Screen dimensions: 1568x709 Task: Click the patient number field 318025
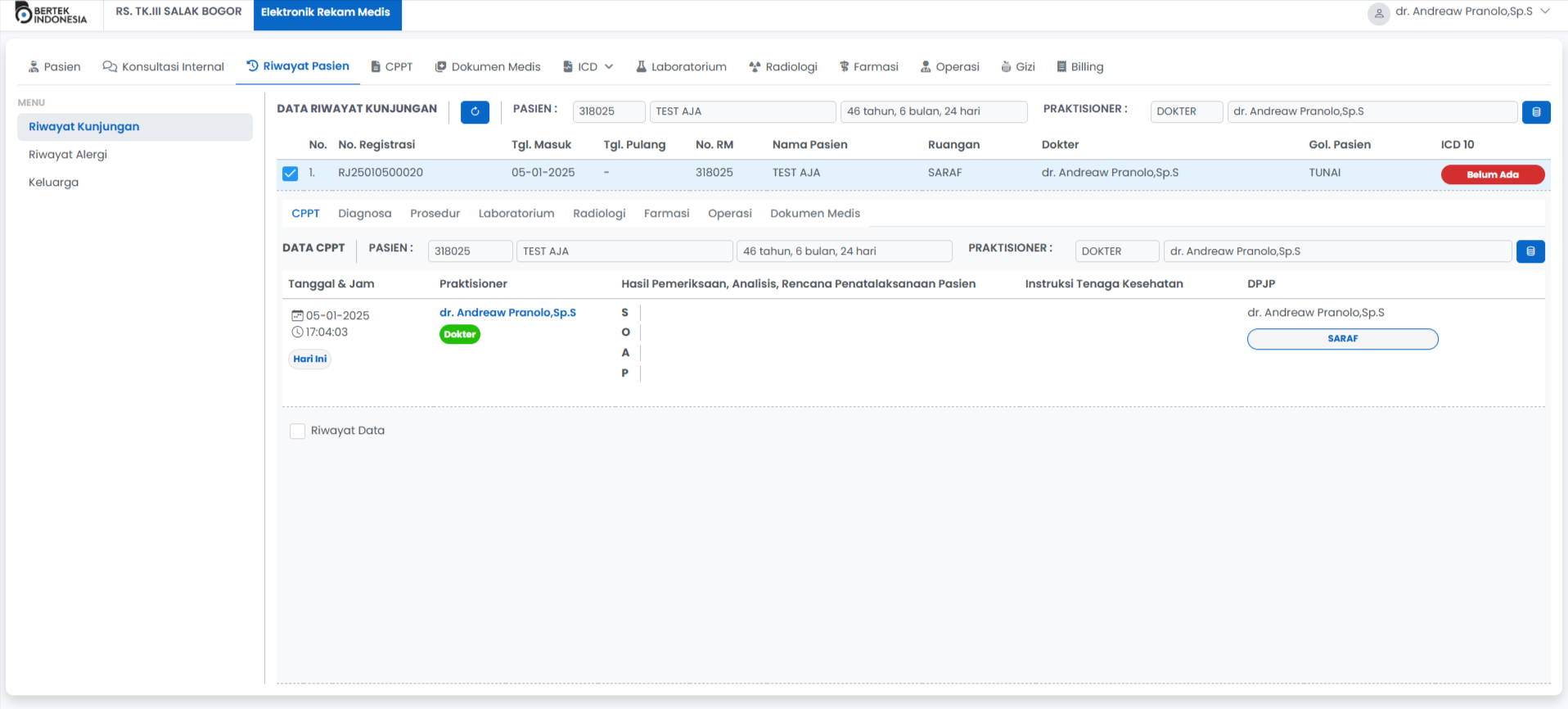point(608,112)
